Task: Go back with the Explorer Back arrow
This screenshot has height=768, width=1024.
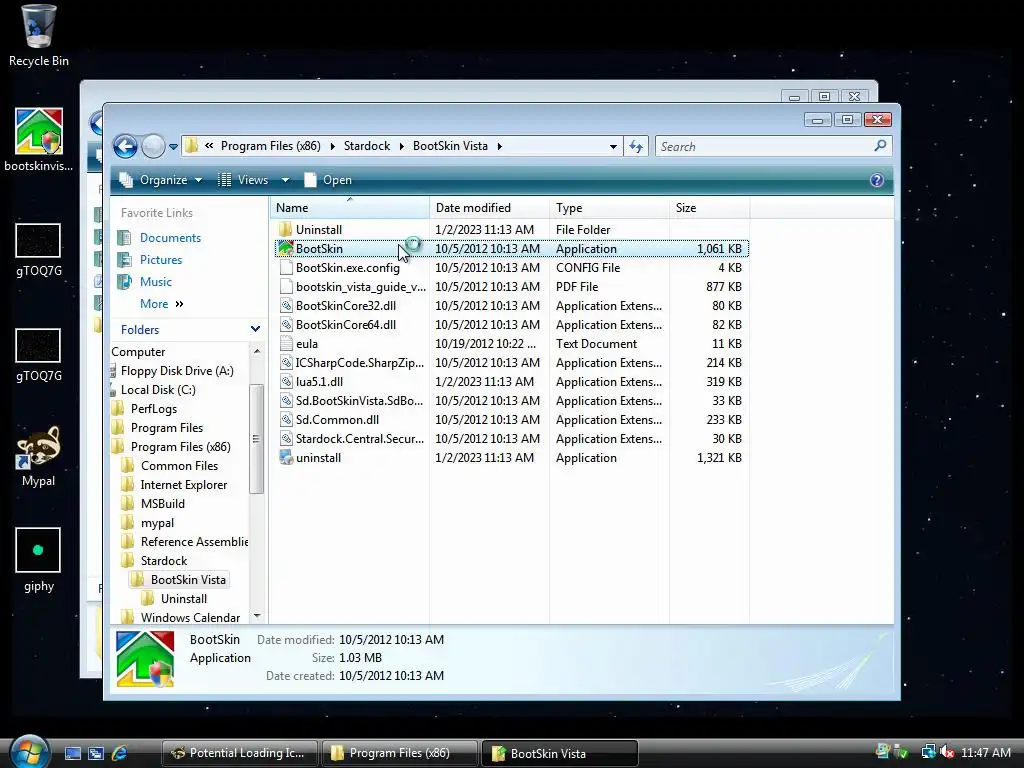Action: pos(125,146)
